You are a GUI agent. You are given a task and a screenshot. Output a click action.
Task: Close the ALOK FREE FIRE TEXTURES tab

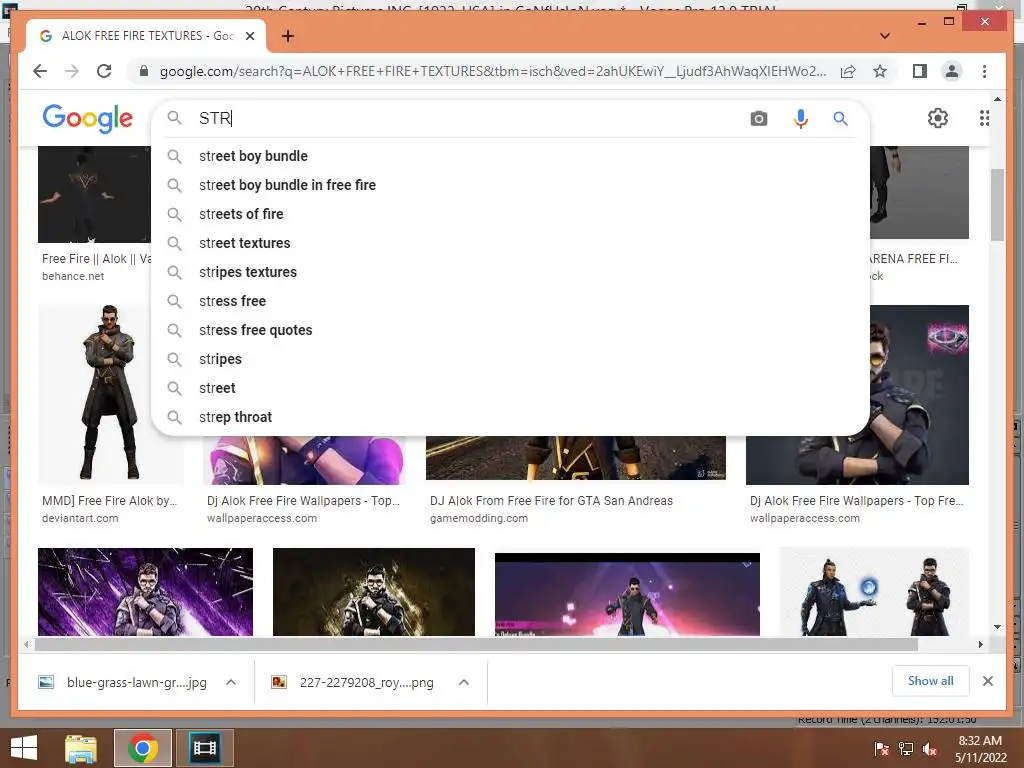tap(249, 36)
